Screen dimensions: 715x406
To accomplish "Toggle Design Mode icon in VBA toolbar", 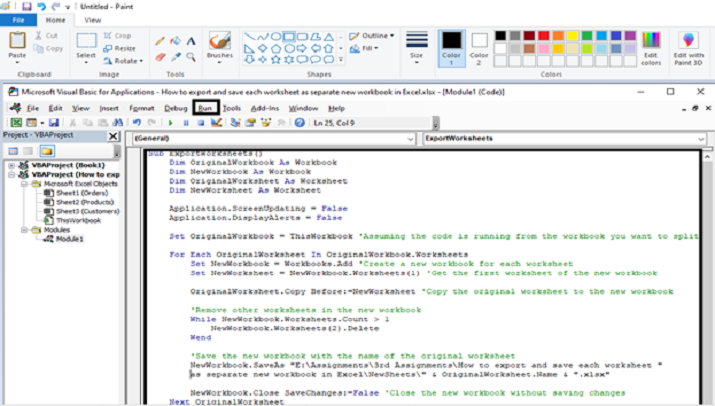I will tap(217, 123).
